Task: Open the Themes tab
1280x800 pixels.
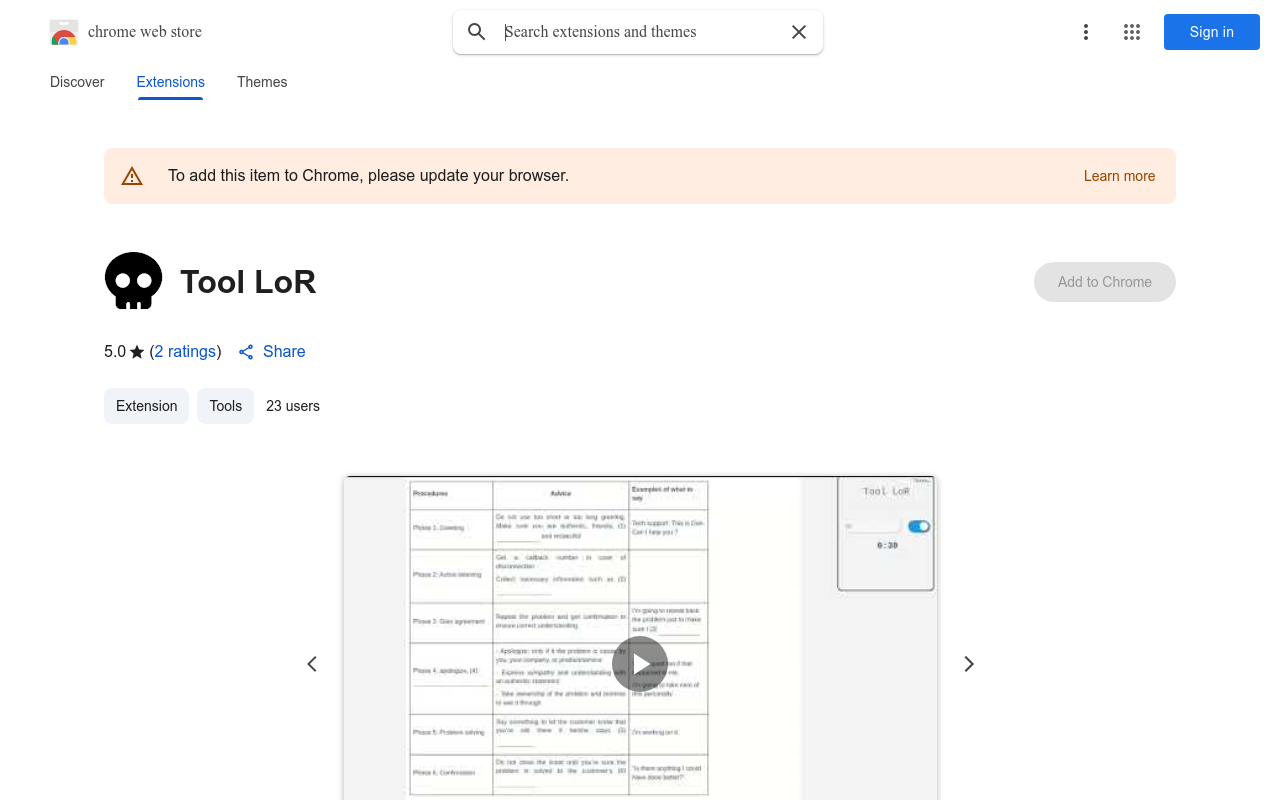Action: (x=262, y=82)
